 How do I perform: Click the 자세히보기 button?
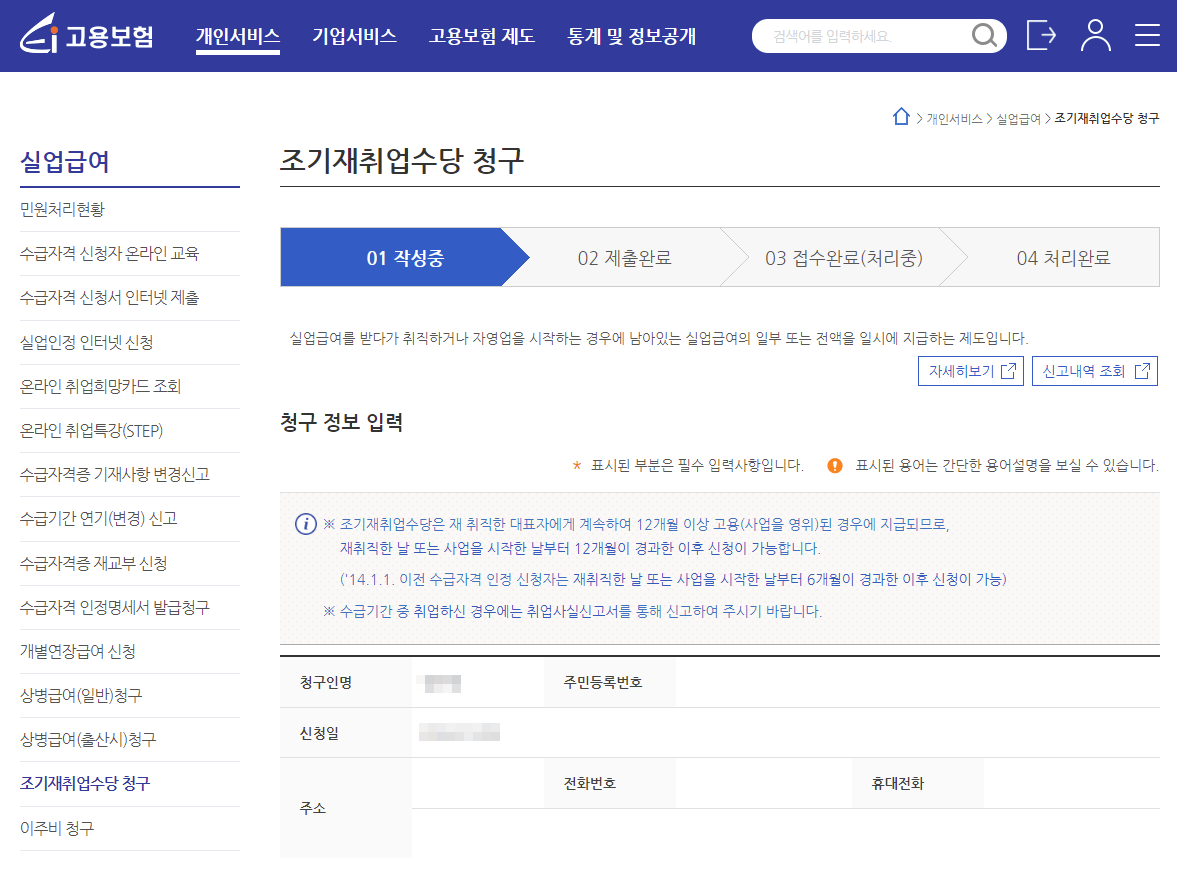pos(969,370)
